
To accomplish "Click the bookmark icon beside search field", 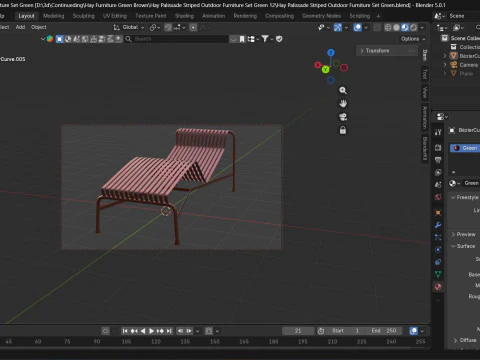I will [242, 39].
